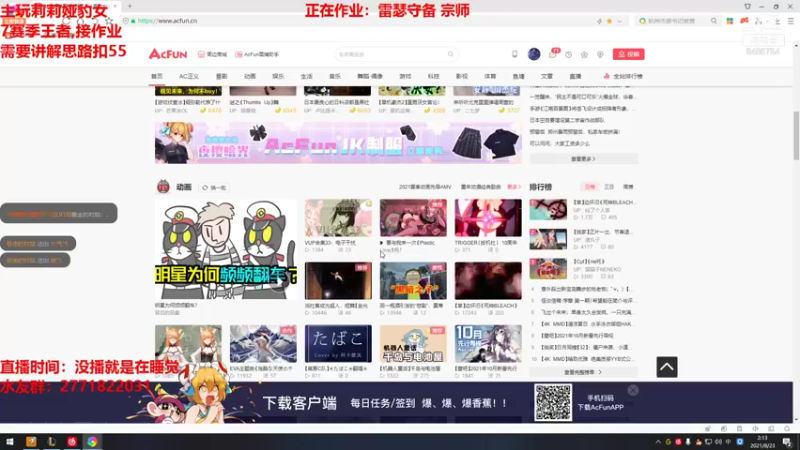
Task: Switch ranking to the 周榜 weekly tab
Action: coord(629,187)
